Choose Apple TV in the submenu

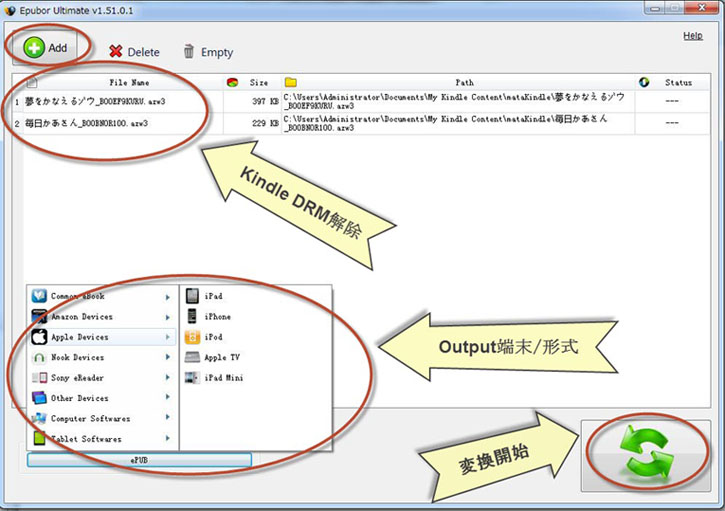[x=222, y=357]
